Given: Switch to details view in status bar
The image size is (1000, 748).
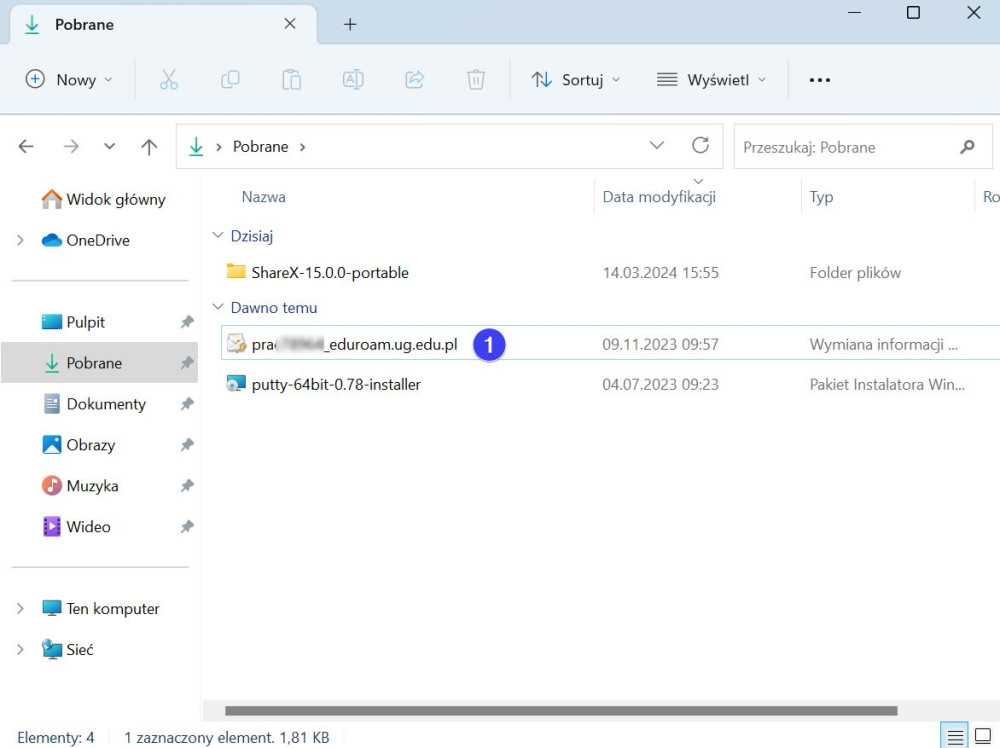Looking at the screenshot, I should point(956,737).
